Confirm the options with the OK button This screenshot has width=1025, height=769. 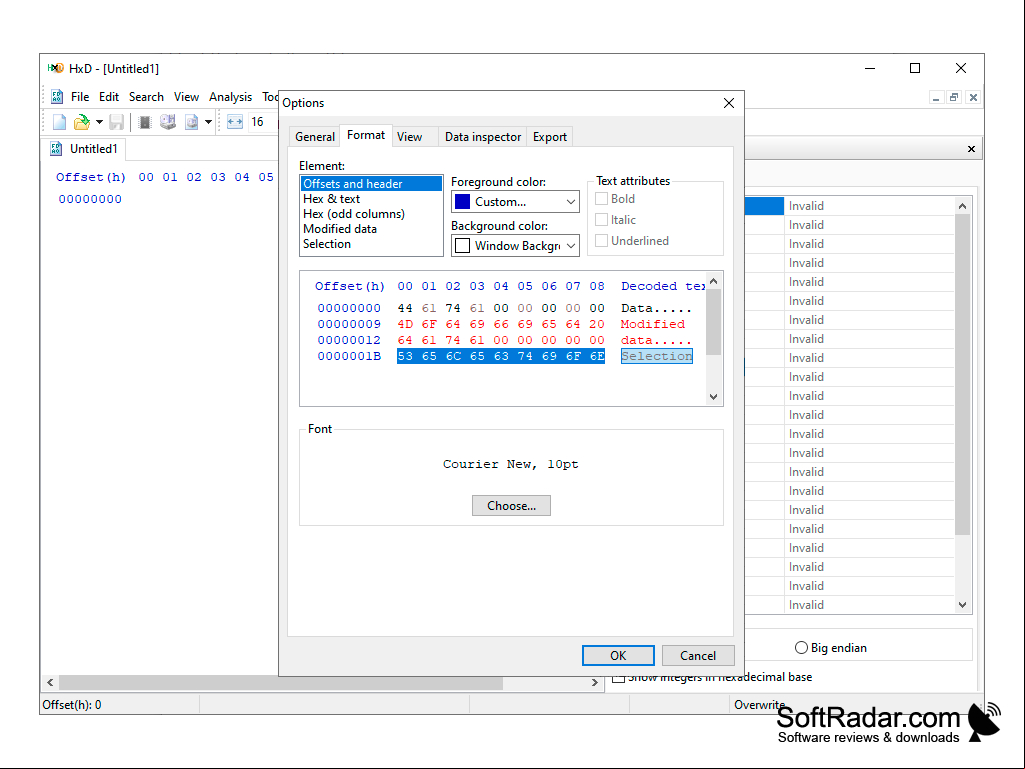coord(618,655)
